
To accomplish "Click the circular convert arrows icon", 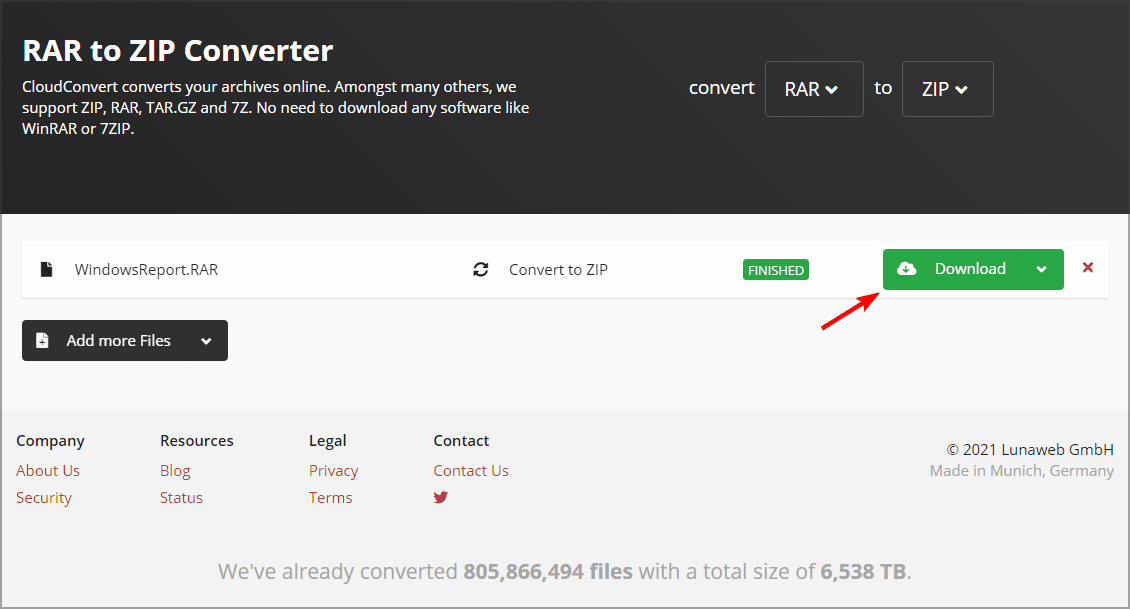I will coord(481,270).
